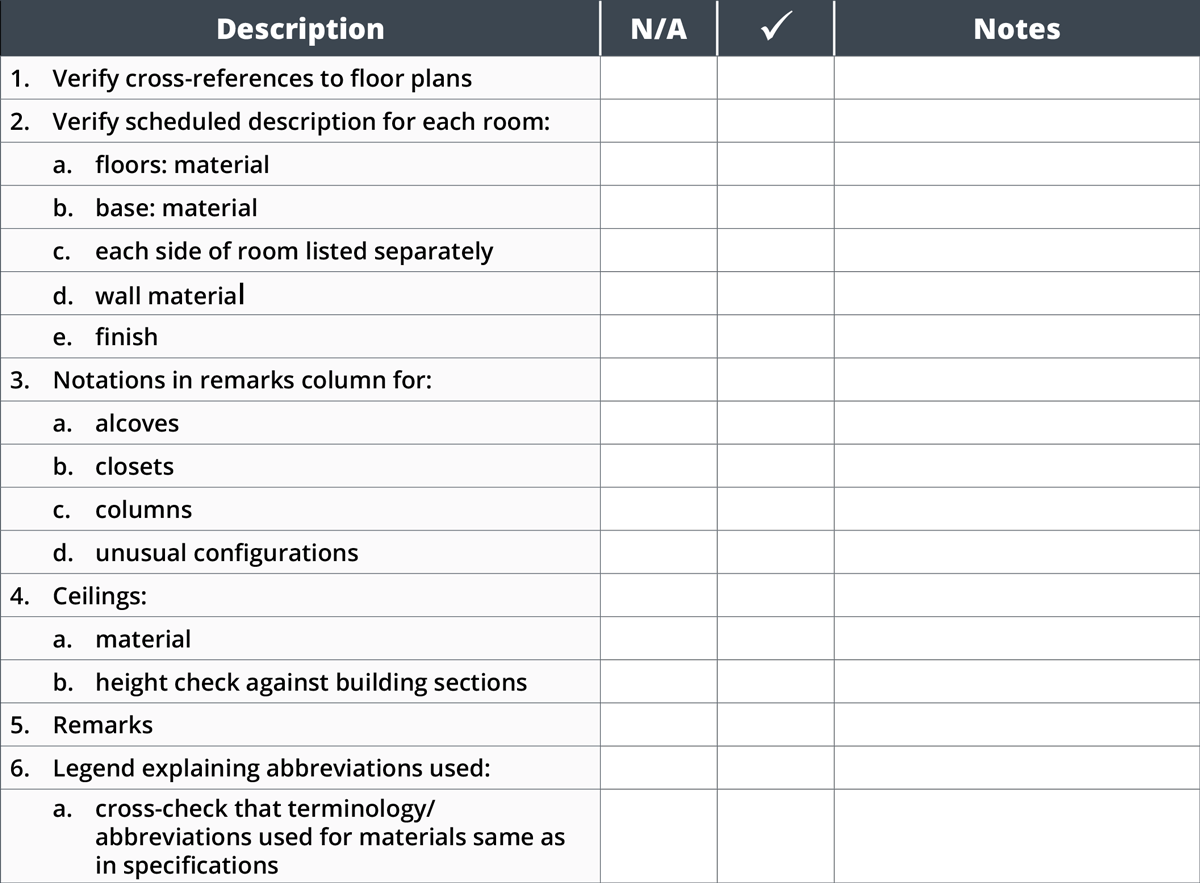Click the Notes cell for 'Verify cross-references to floor plans'
Screen dimensions: 1200x883
point(1016,78)
